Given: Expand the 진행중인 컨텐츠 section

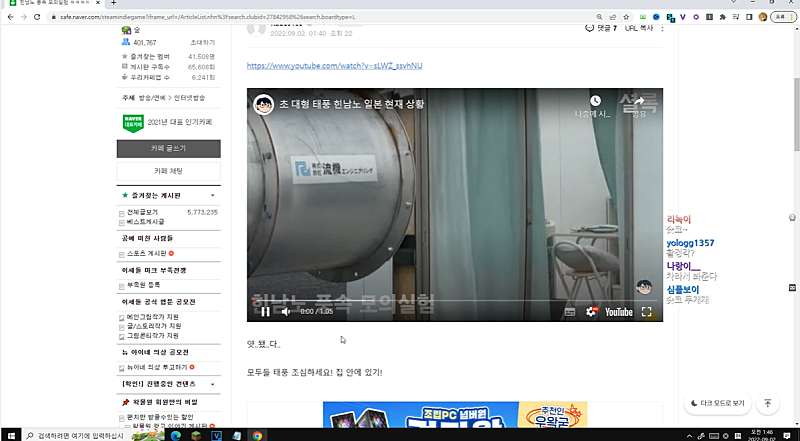Looking at the screenshot, I should click(x=213, y=384).
